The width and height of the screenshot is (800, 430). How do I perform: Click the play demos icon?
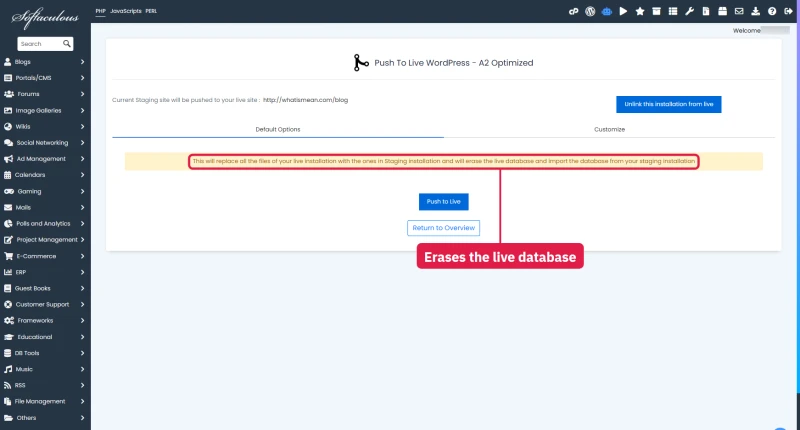point(623,11)
